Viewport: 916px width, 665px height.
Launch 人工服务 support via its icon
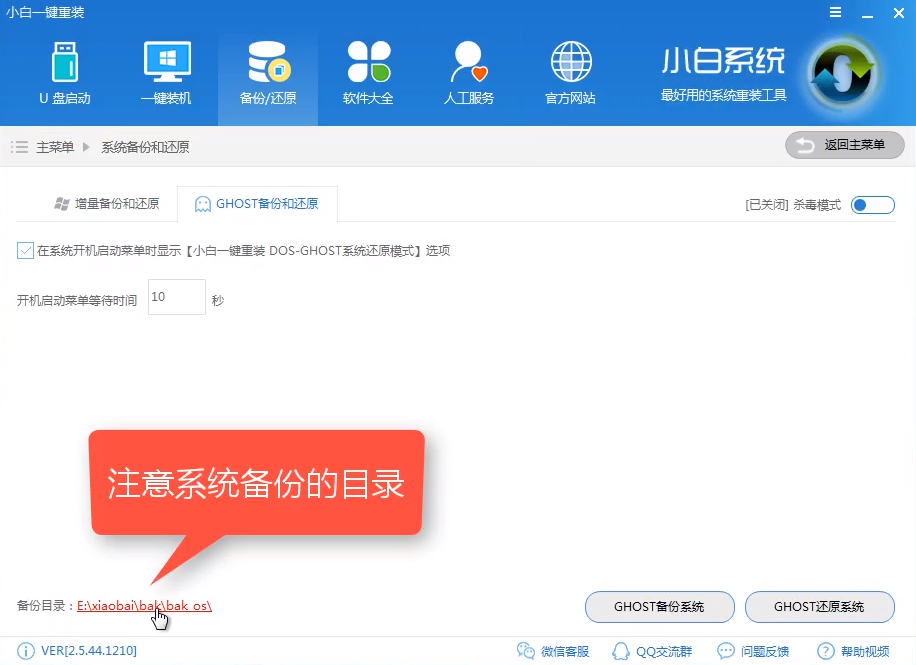click(x=468, y=72)
